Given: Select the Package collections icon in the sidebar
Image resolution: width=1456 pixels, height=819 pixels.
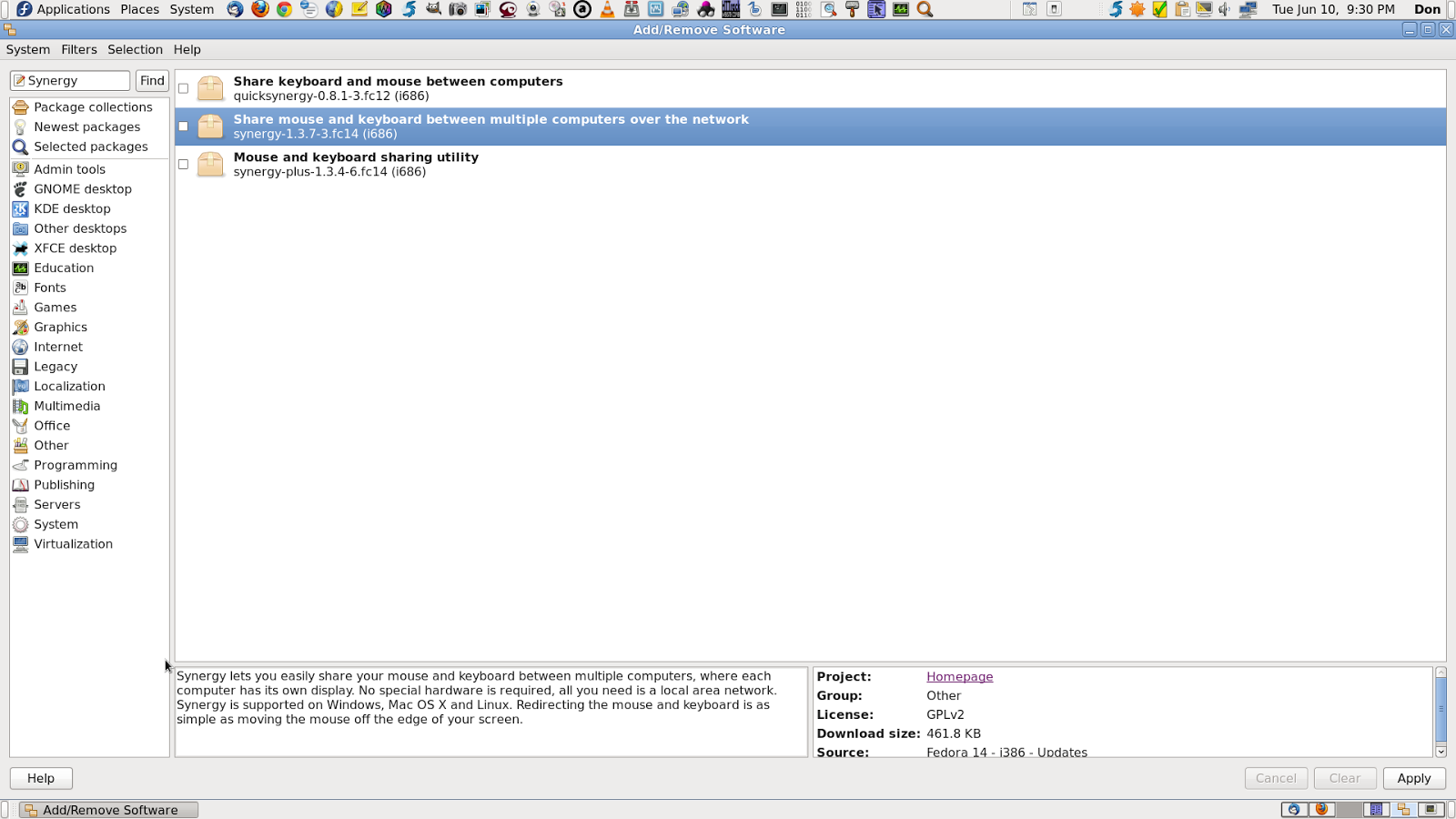Looking at the screenshot, I should tap(20, 107).
